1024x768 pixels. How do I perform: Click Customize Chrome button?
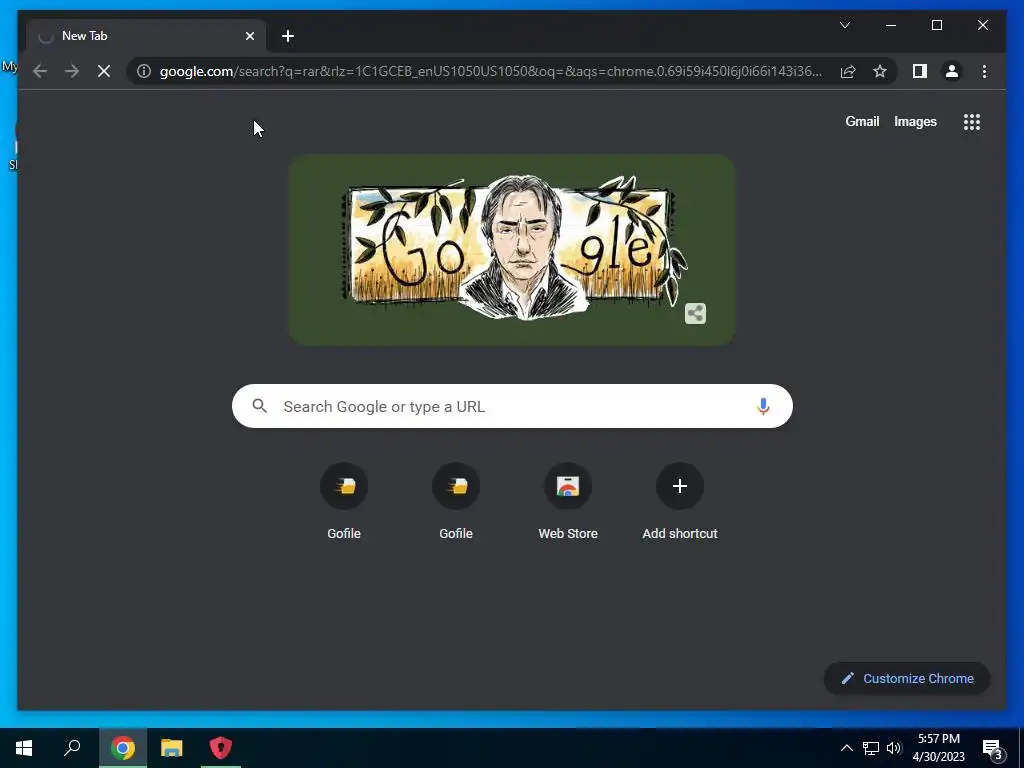pyautogui.click(x=907, y=679)
